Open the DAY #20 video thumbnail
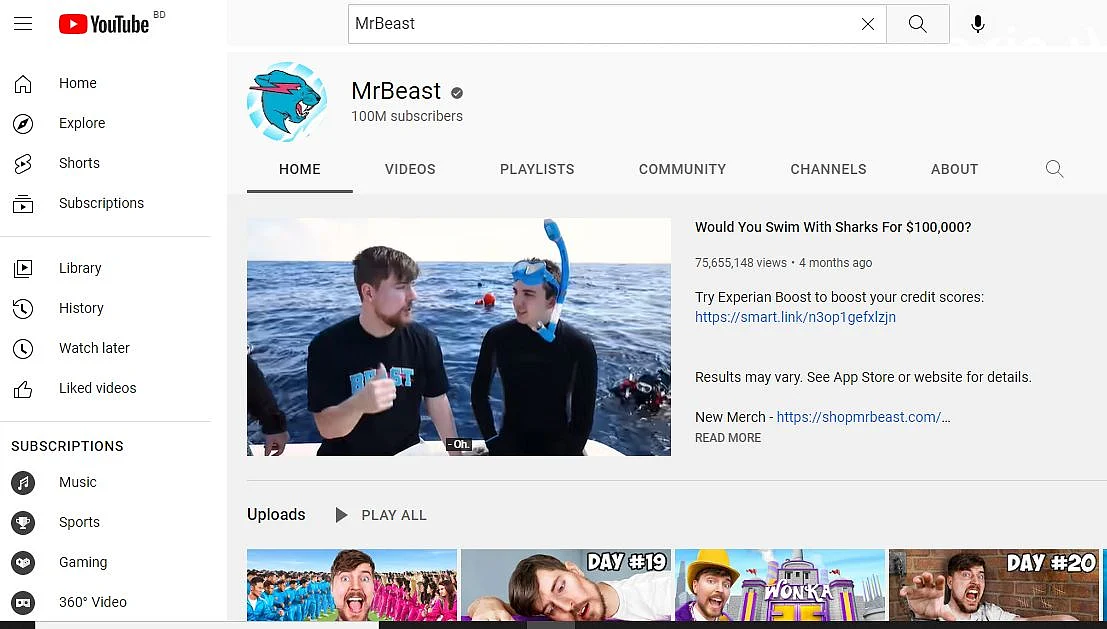This screenshot has height=629, width=1107. 993,585
